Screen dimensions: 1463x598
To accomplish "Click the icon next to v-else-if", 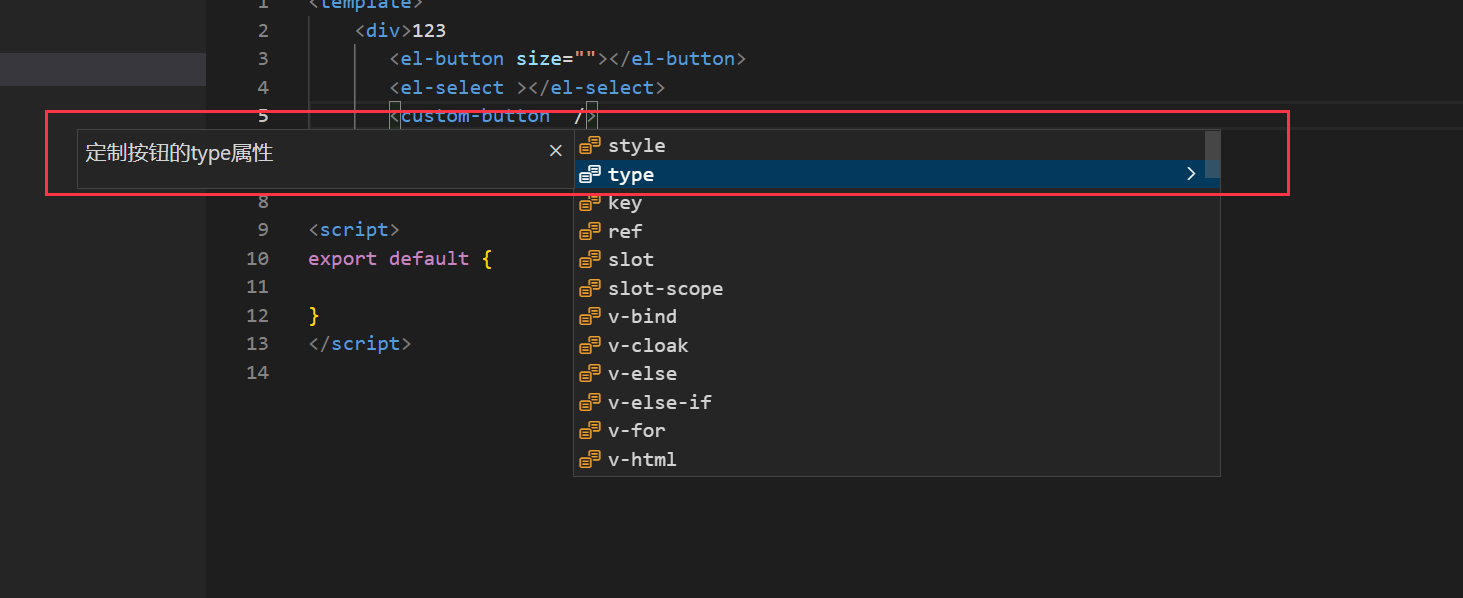I will (590, 402).
